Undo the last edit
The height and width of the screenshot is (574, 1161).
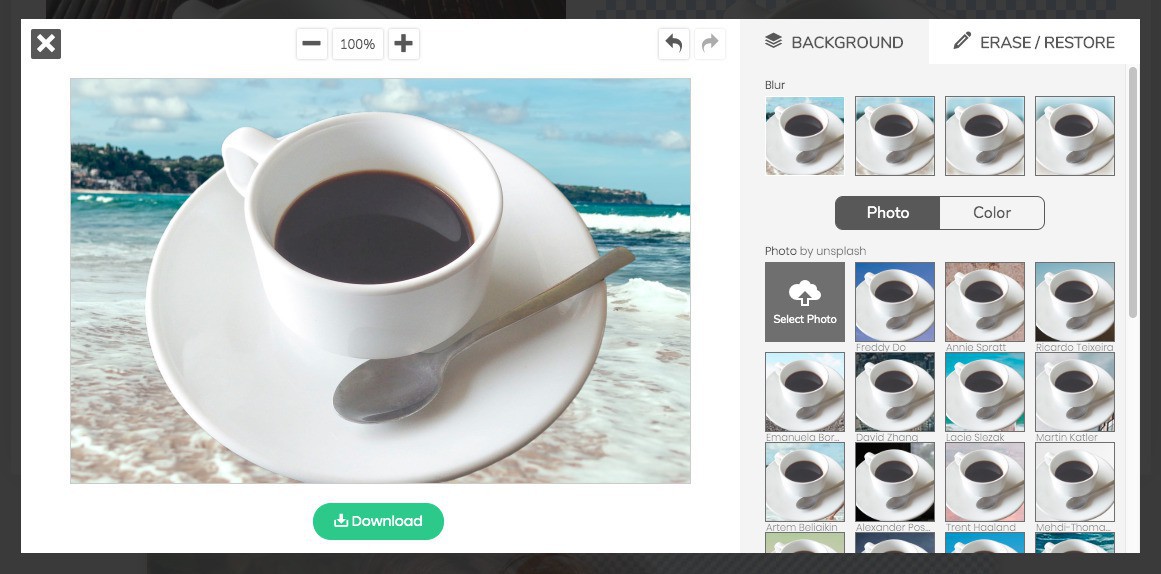coord(674,44)
